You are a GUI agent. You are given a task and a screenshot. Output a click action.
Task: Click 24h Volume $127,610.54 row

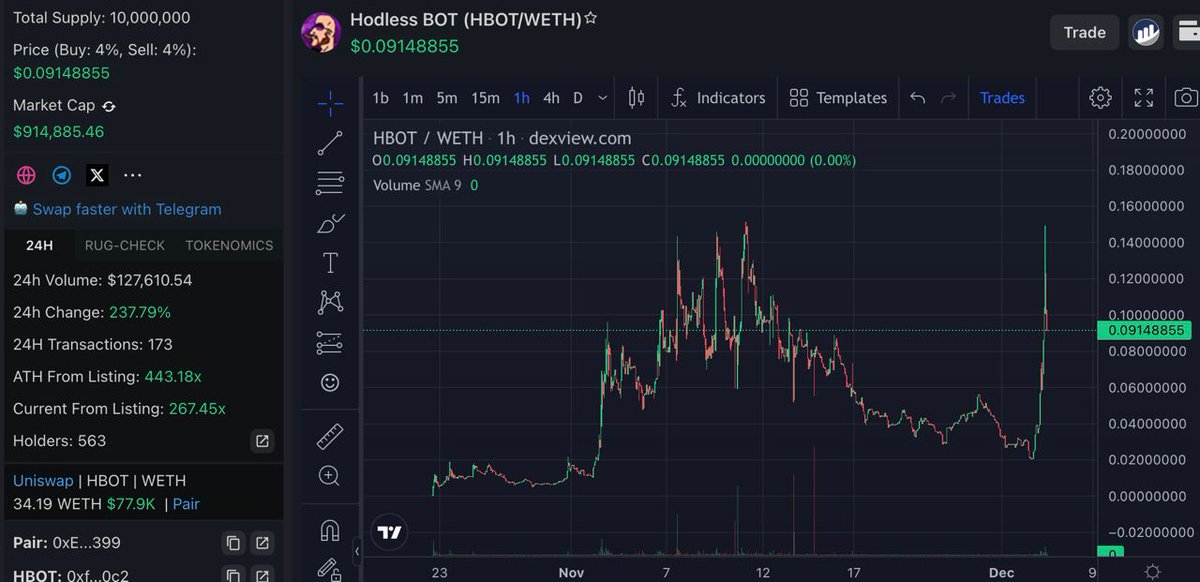tap(102, 280)
